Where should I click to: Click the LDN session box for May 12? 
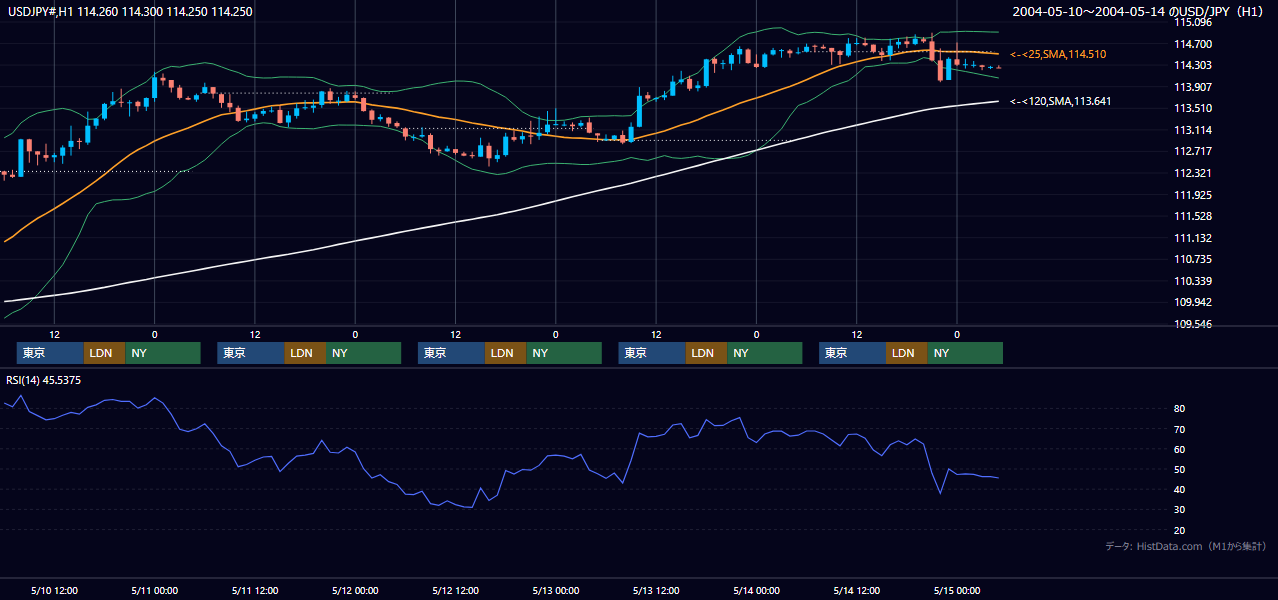505,353
